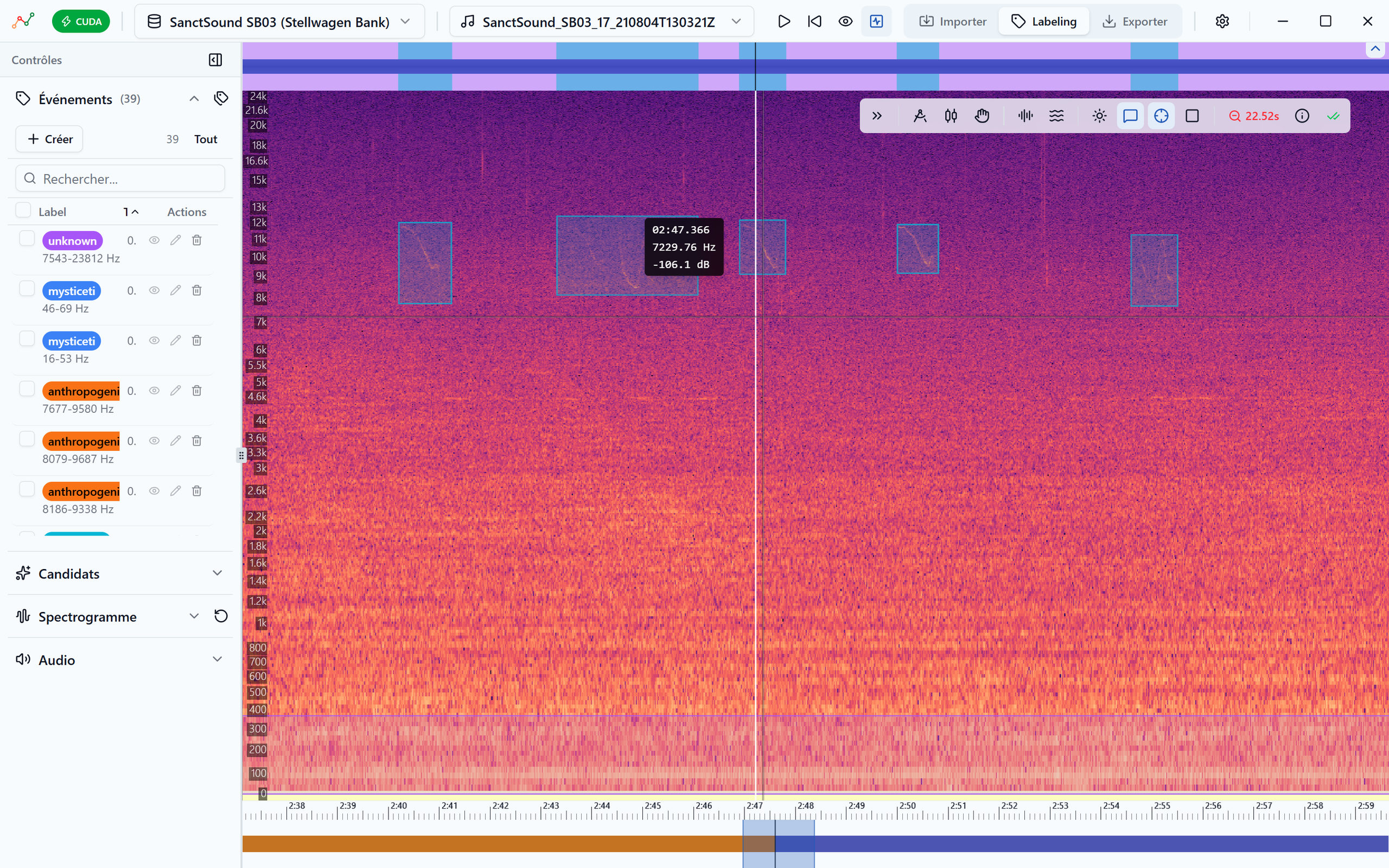Viewport: 1389px width, 868px height.
Task: Delete the mysticeti 16-53 Hz event
Action: click(197, 341)
